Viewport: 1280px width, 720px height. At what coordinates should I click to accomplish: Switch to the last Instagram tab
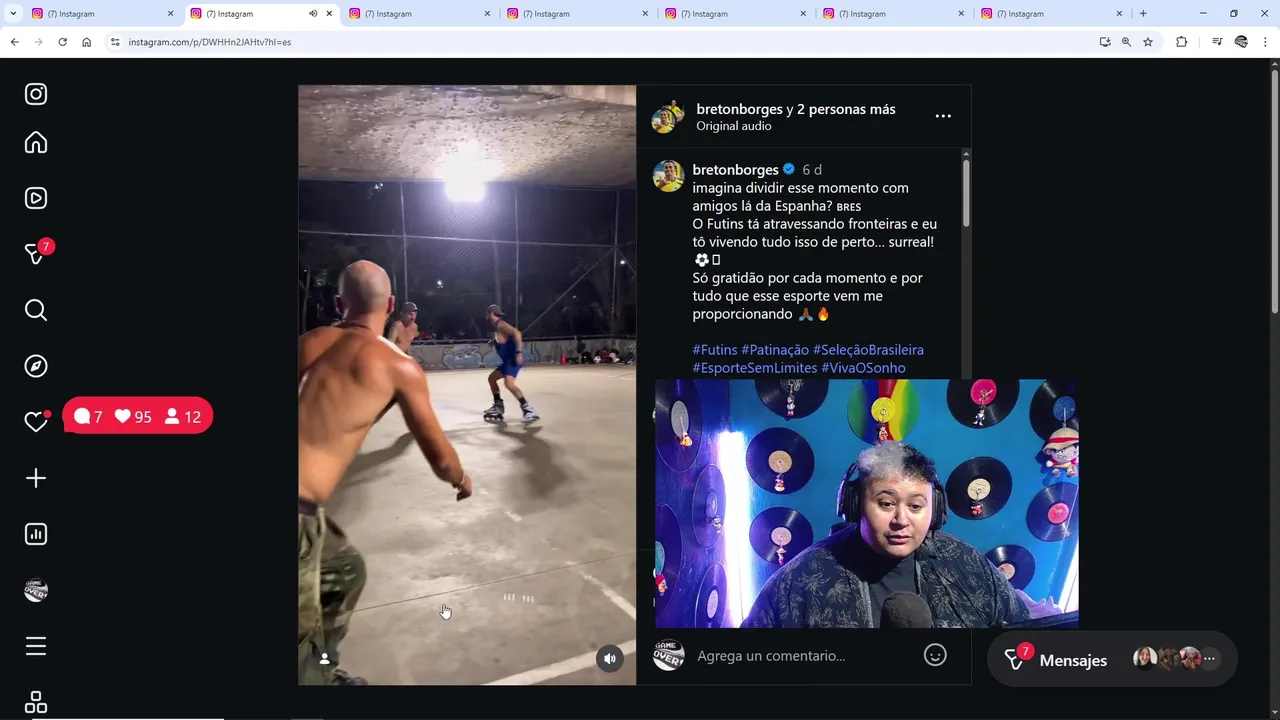(1052, 14)
